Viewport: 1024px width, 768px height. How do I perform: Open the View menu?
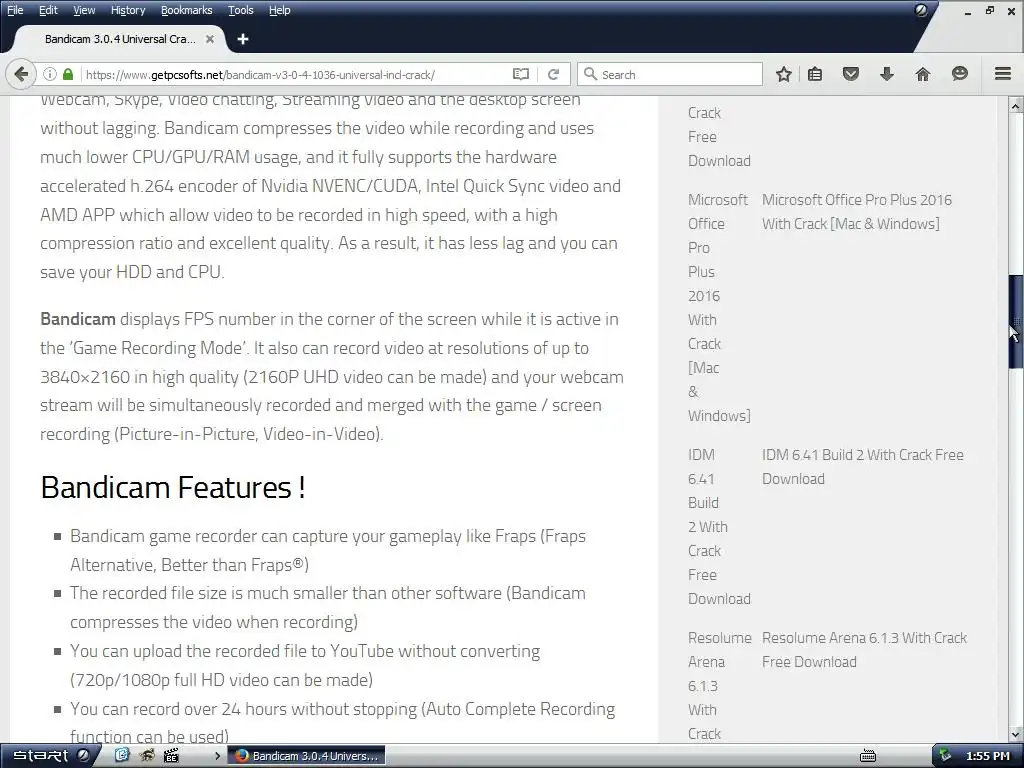tap(84, 10)
